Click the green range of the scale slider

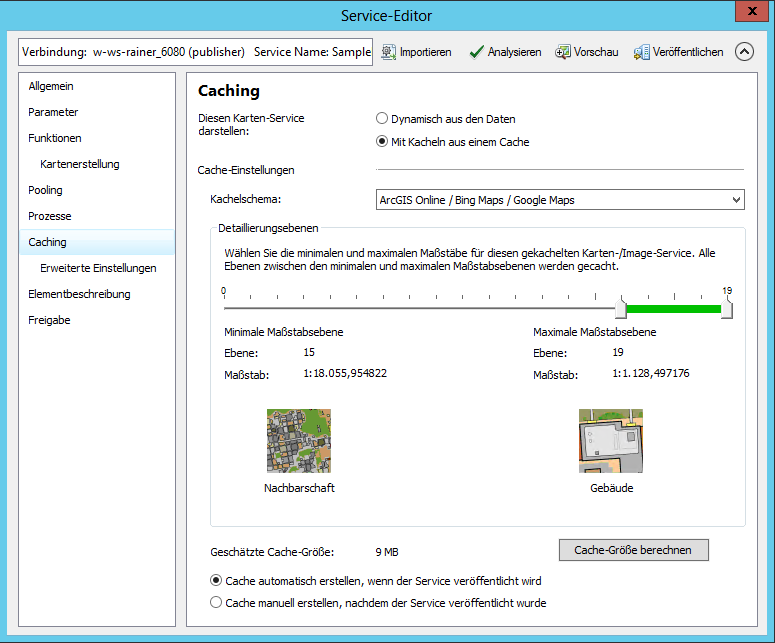(674, 309)
